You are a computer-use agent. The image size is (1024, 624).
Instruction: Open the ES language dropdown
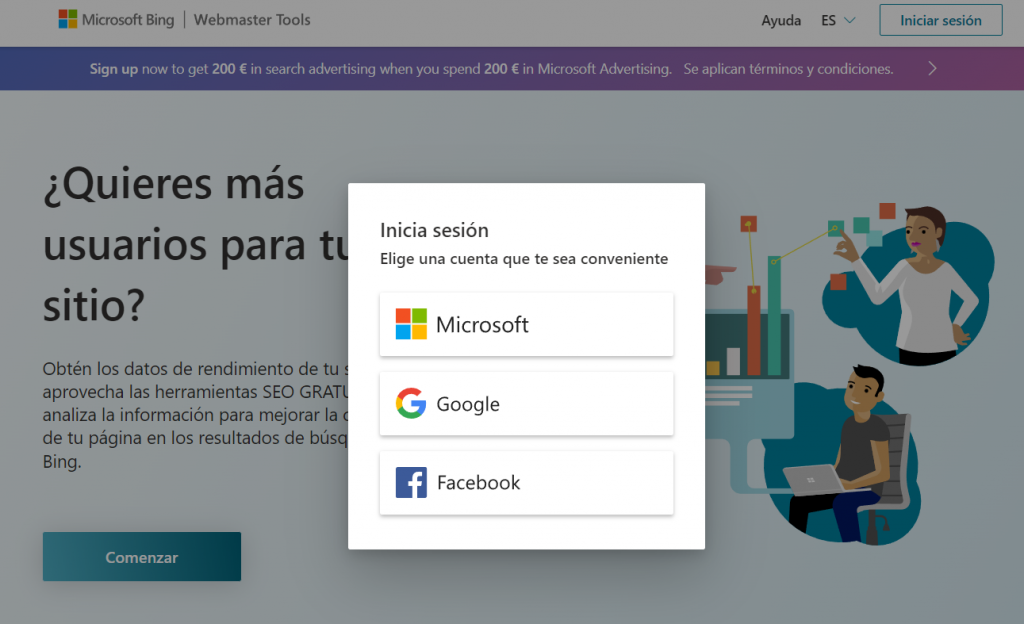pos(838,20)
